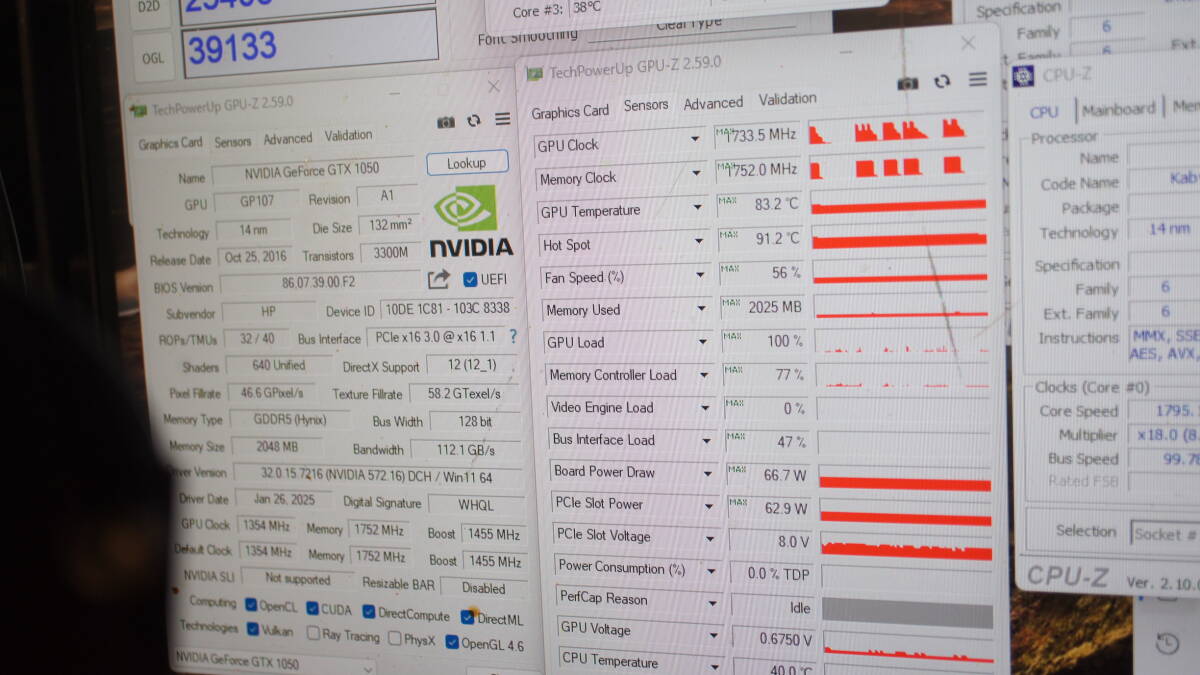Viewport: 1200px width, 675px height.
Task: Click the GPU-Z app icon in left window title bar
Action: (x=138, y=110)
